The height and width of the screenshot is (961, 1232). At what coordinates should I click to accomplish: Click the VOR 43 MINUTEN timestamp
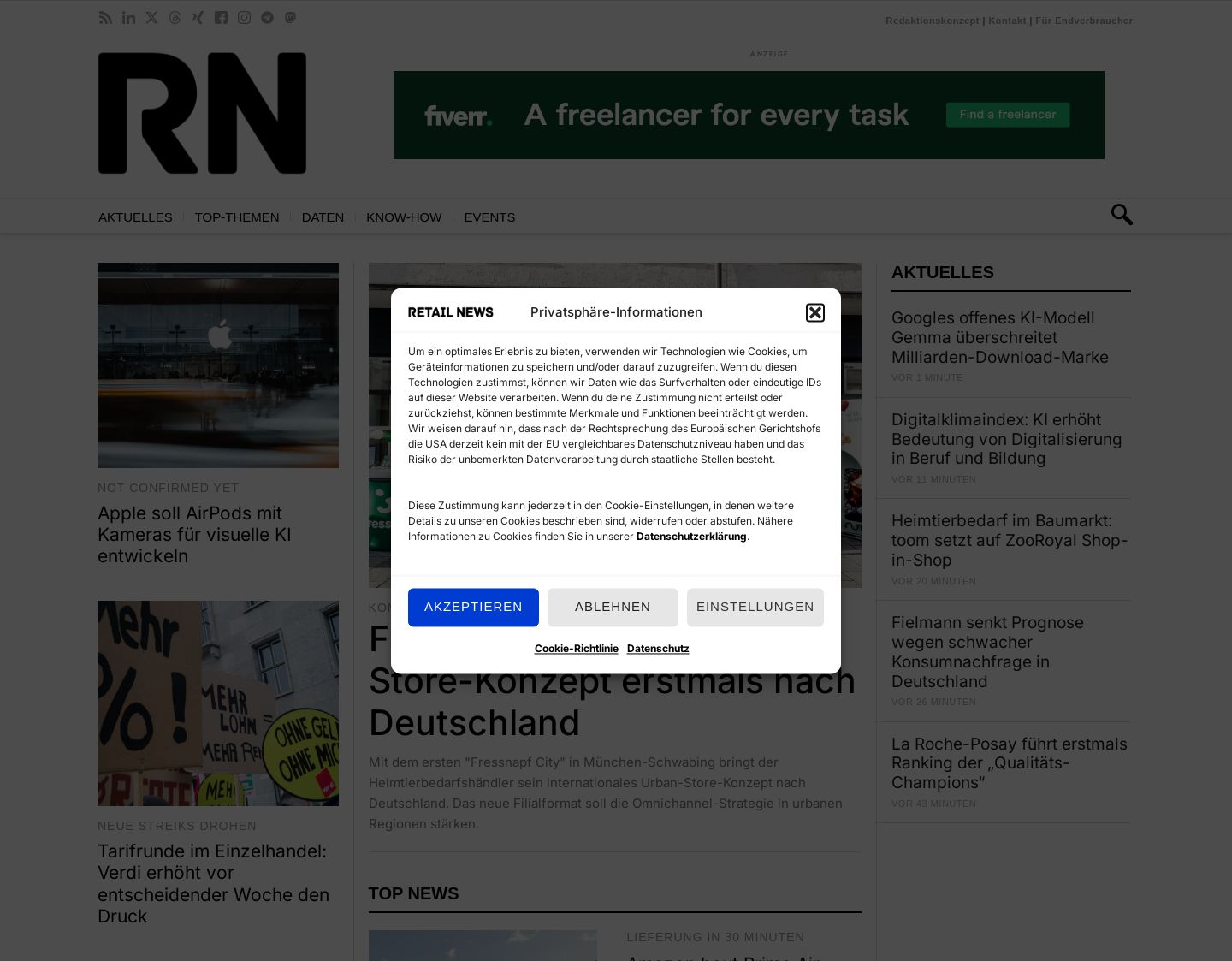tap(933, 804)
